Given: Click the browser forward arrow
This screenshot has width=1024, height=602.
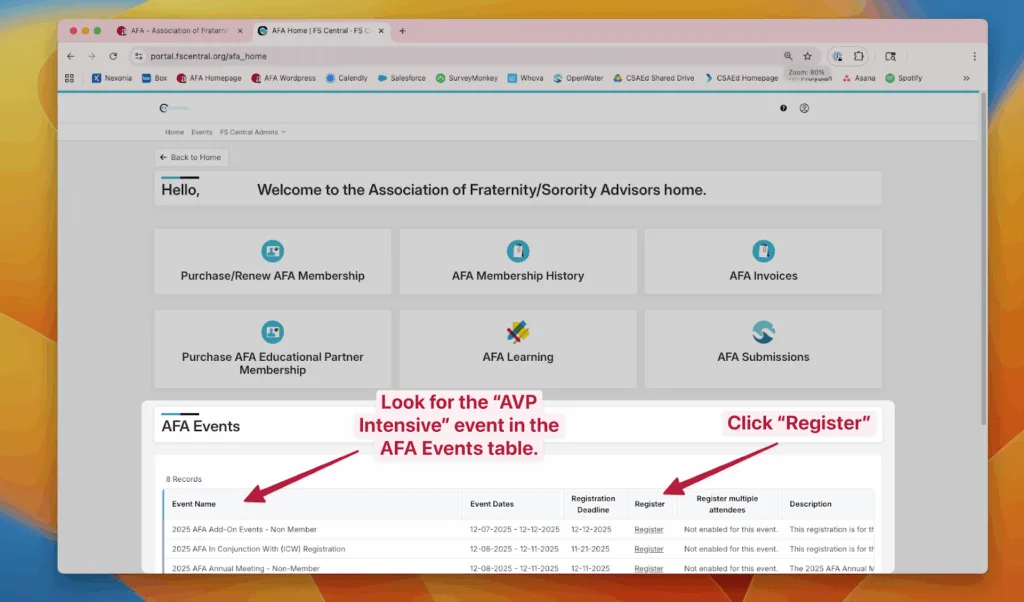Looking at the screenshot, I should (x=91, y=56).
